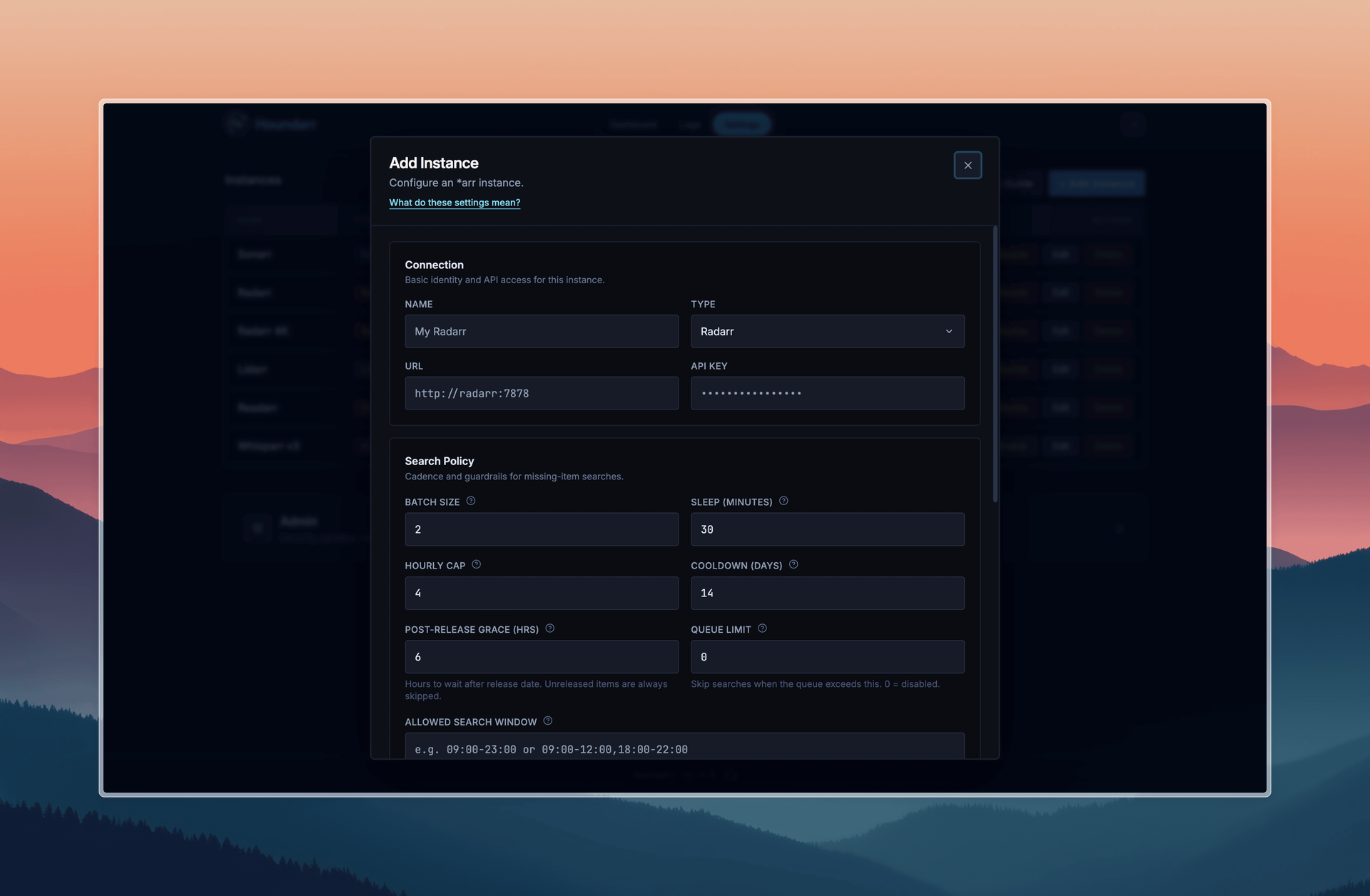Click the "Connection" section heading
The width and height of the screenshot is (1370, 896).
(434, 265)
